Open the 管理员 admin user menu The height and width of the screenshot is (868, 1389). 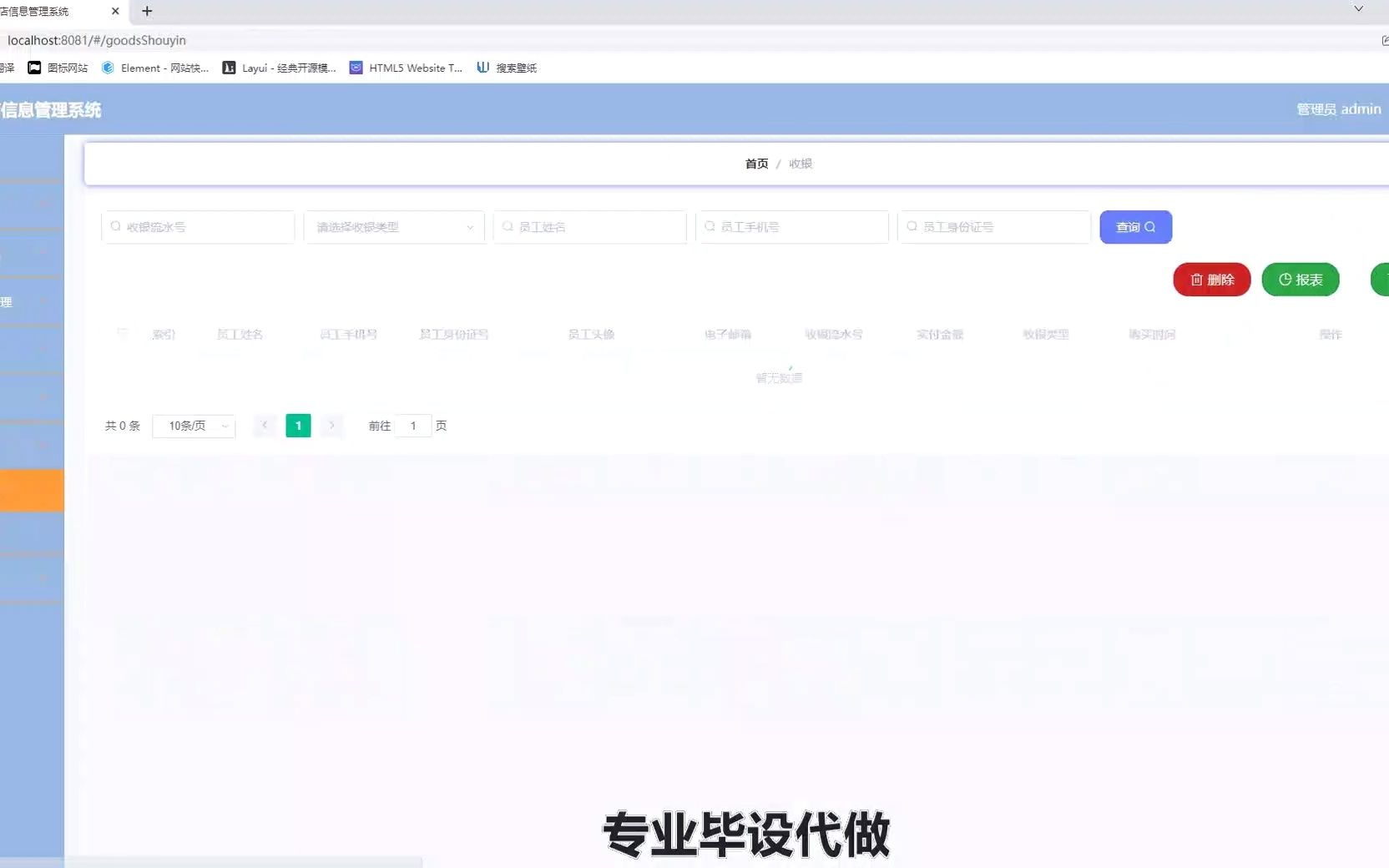(1338, 109)
